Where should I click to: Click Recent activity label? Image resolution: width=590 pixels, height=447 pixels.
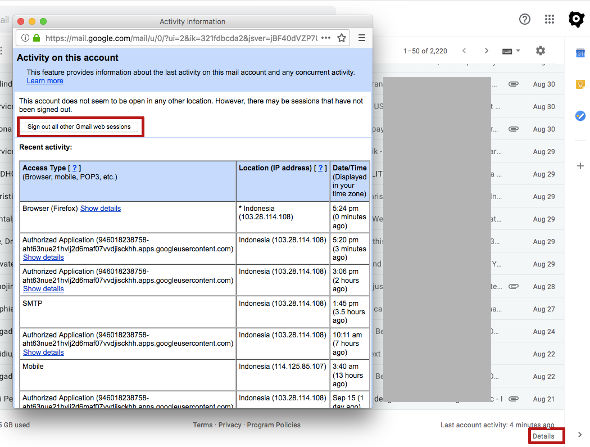point(46,147)
